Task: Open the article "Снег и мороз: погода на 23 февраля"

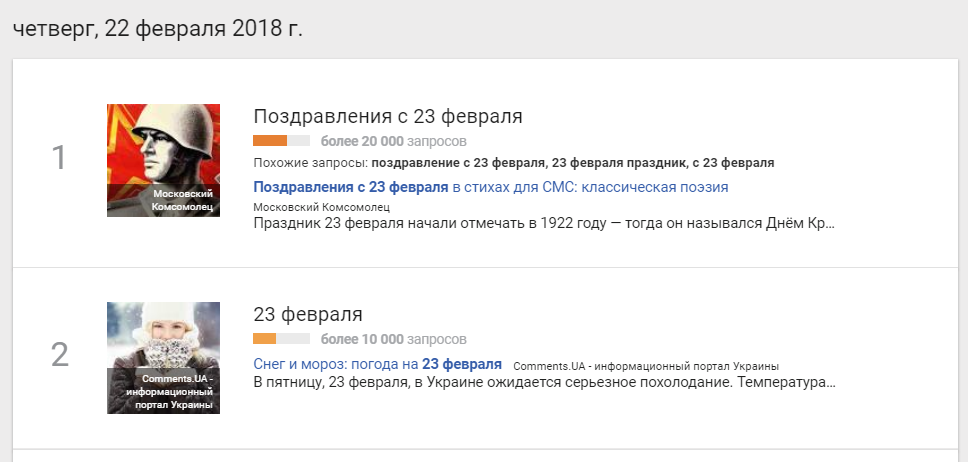Action: [x=377, y=364]
